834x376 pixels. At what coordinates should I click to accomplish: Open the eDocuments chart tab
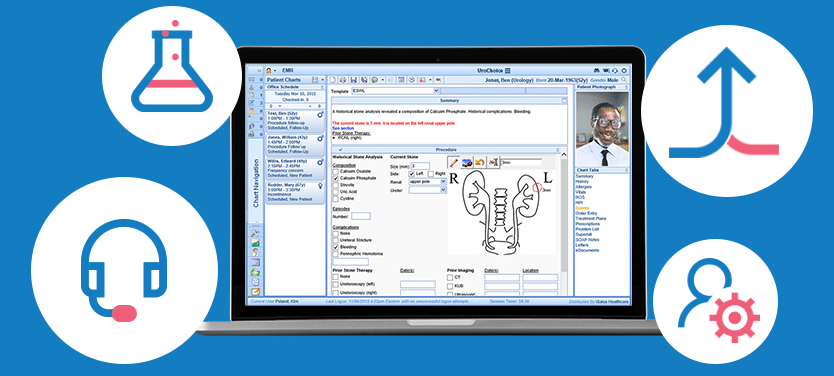(x=587, y=250)
